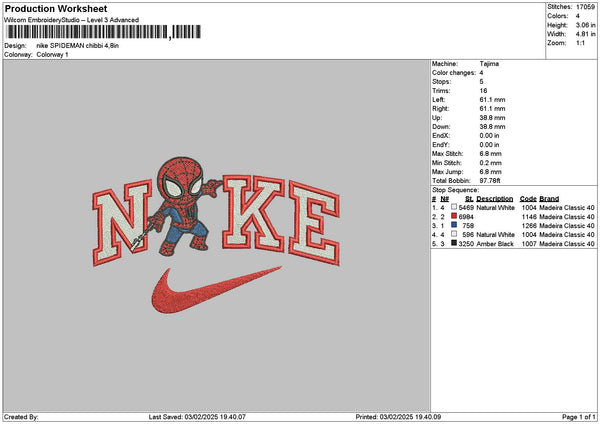Select the Width value 4.81 in
This screenshot has width=600, height=424.
click(585, 34)
